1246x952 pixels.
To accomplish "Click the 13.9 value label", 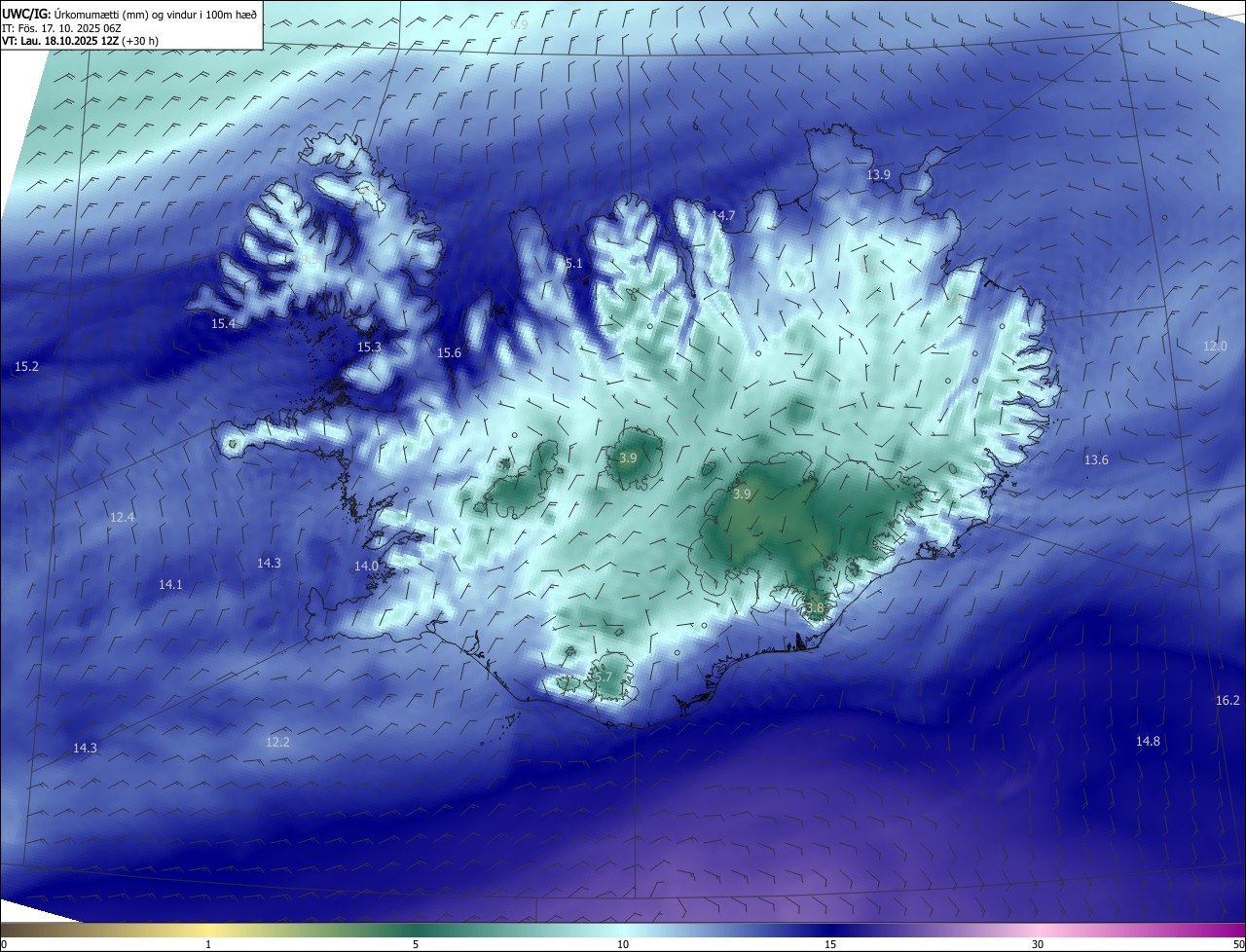I will point(878,174).
